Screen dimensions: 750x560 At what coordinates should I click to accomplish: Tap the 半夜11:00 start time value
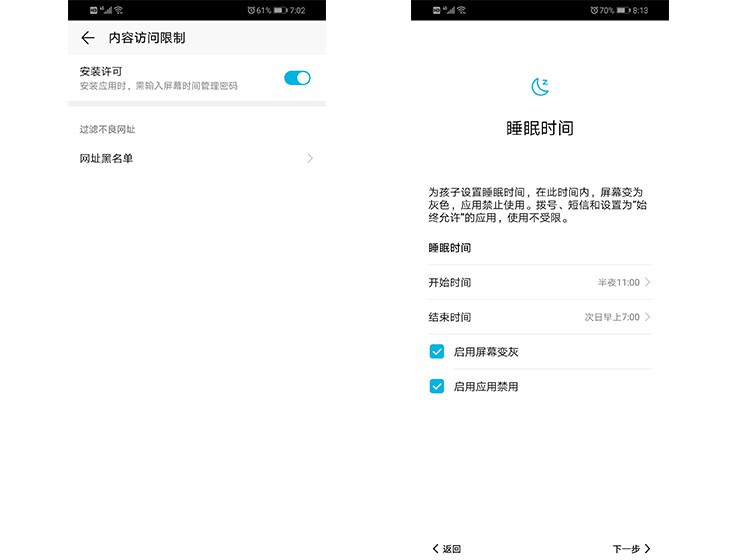(x=618, y=283)
